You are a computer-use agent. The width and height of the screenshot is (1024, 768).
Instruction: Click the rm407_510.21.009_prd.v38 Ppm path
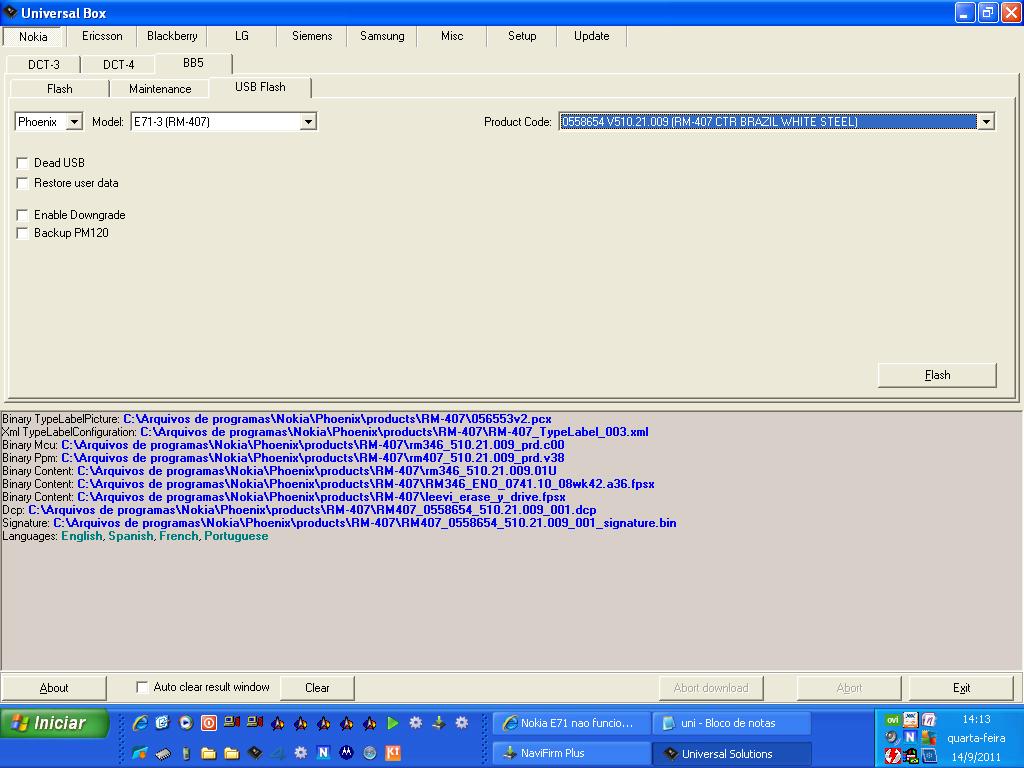(x=313, y=458)
